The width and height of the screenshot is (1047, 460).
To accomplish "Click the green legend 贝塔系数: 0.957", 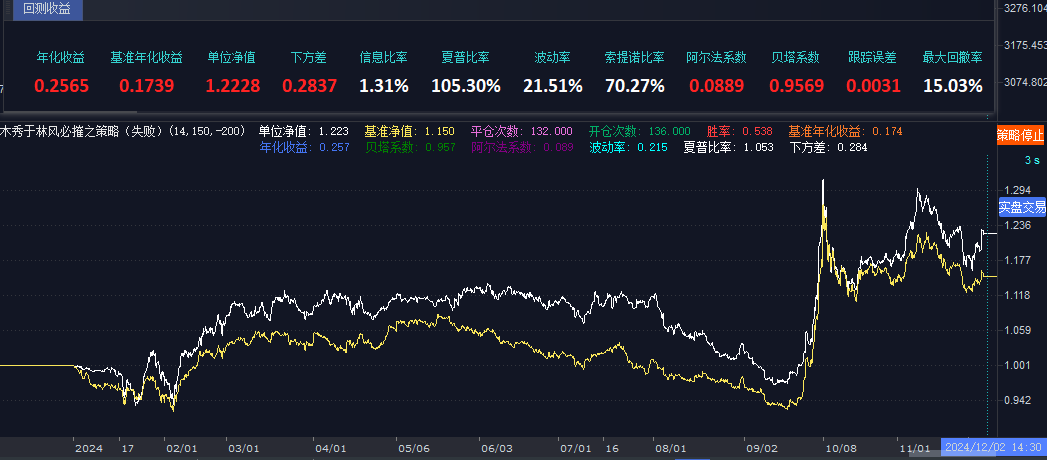I will coord(409,148).
